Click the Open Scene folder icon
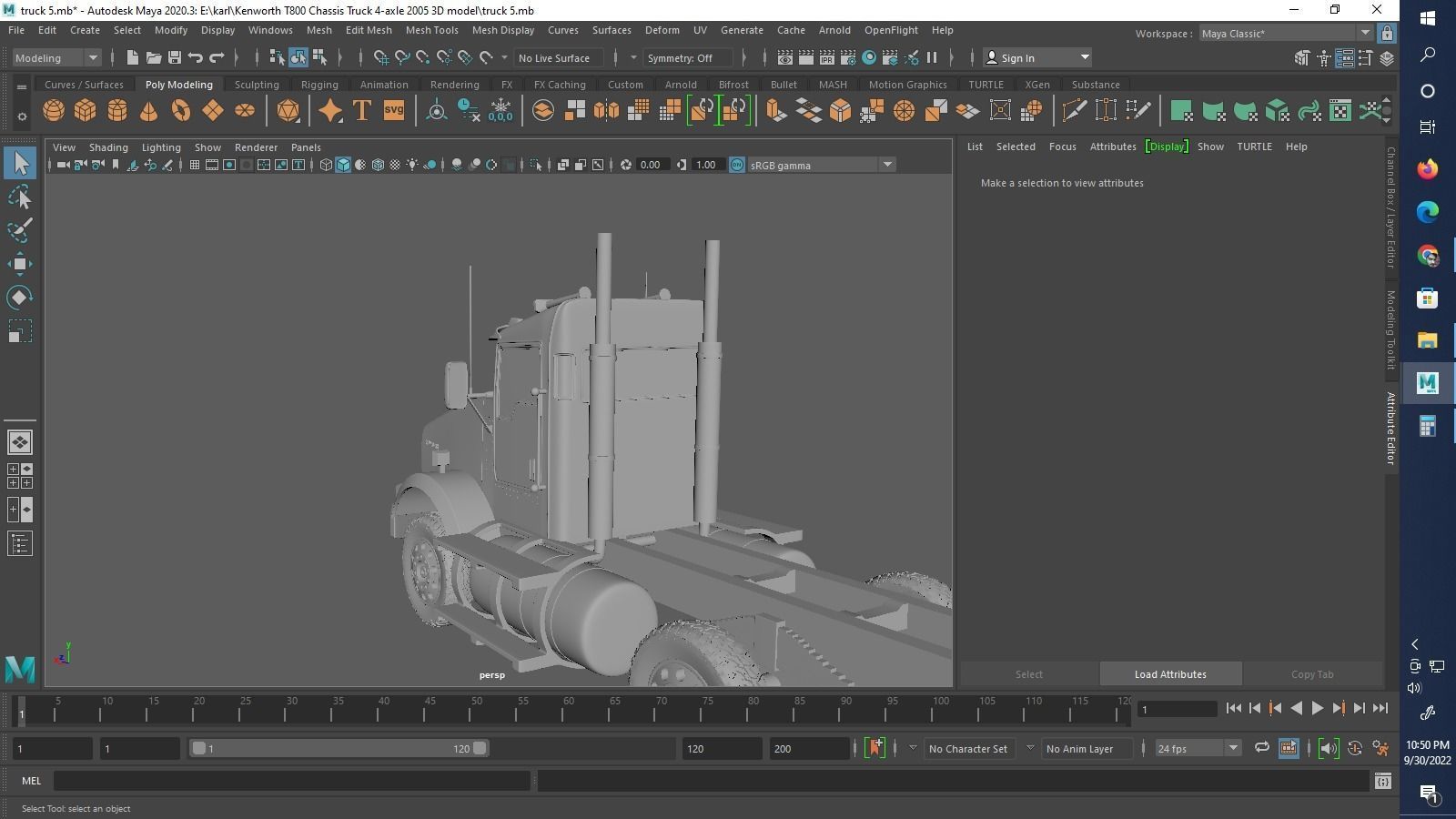Screen dimensions: 1456x819 pos(154,57)
